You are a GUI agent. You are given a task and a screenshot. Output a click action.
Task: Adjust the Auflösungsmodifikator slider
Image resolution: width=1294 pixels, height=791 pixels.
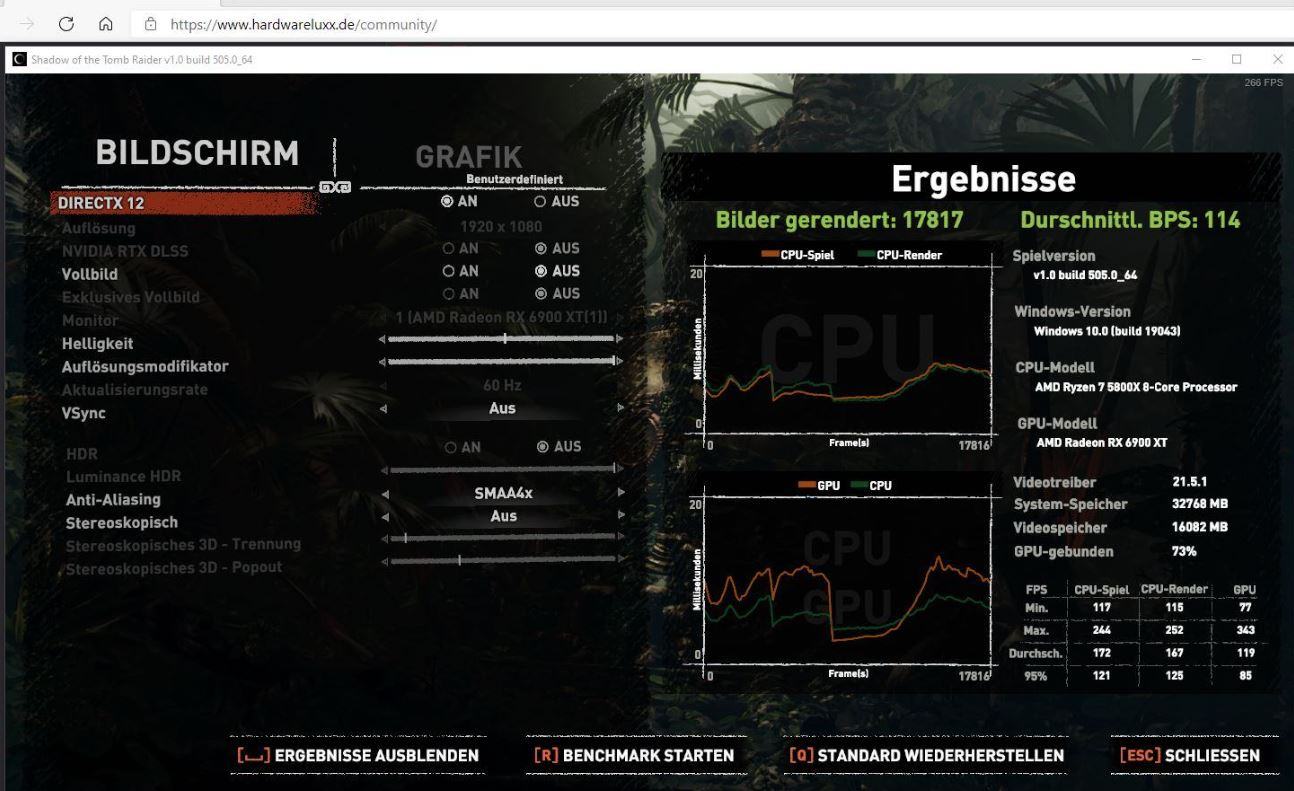(x=501, y=360)
